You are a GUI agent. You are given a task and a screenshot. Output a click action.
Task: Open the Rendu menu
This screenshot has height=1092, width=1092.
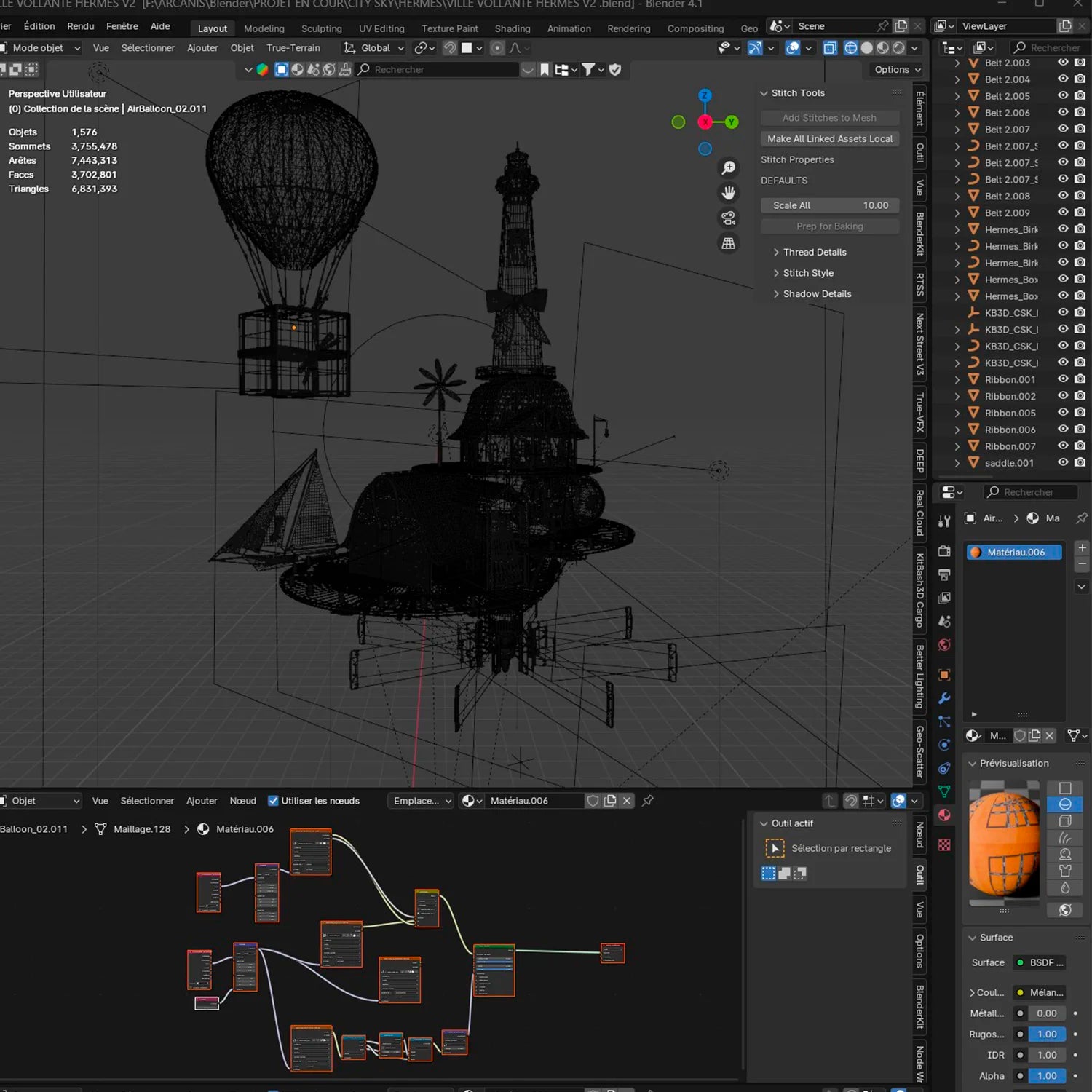[80, 26]
